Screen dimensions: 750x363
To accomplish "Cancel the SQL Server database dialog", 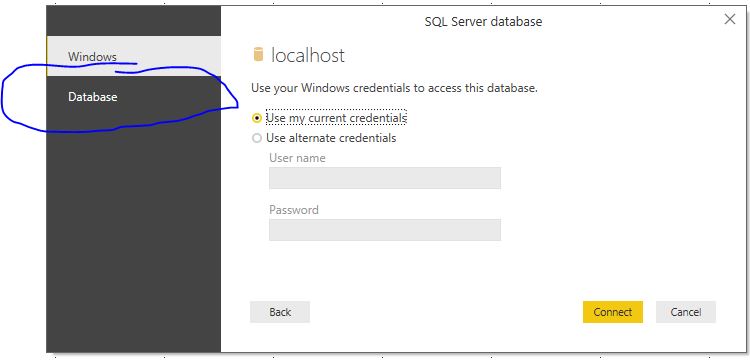I will pyautogui.click(x=685, y=312).
